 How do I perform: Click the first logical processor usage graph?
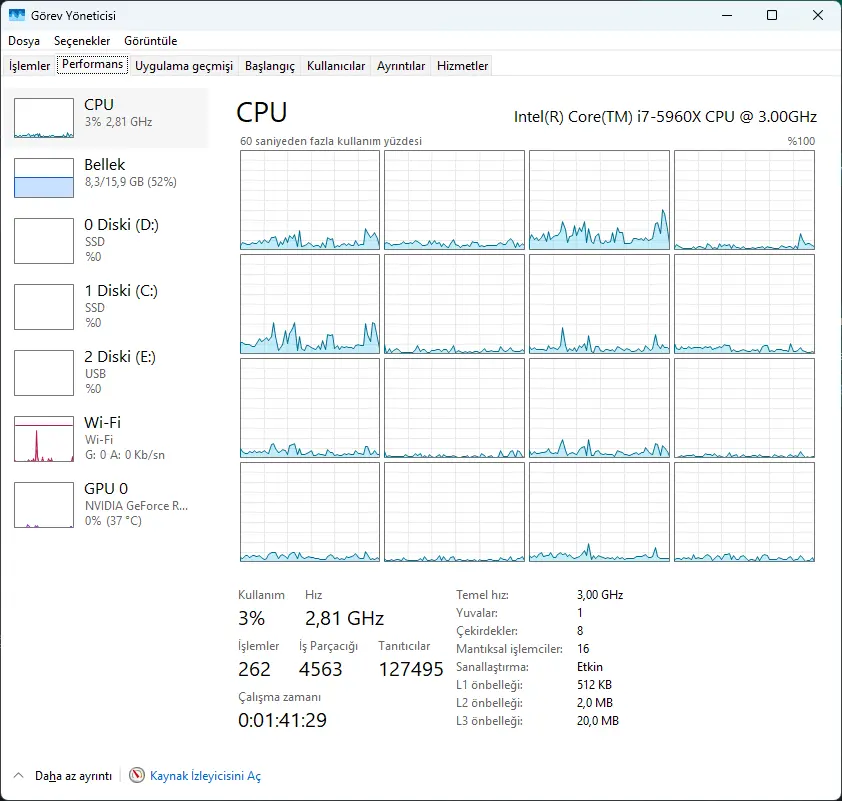(x=310, y=200)
